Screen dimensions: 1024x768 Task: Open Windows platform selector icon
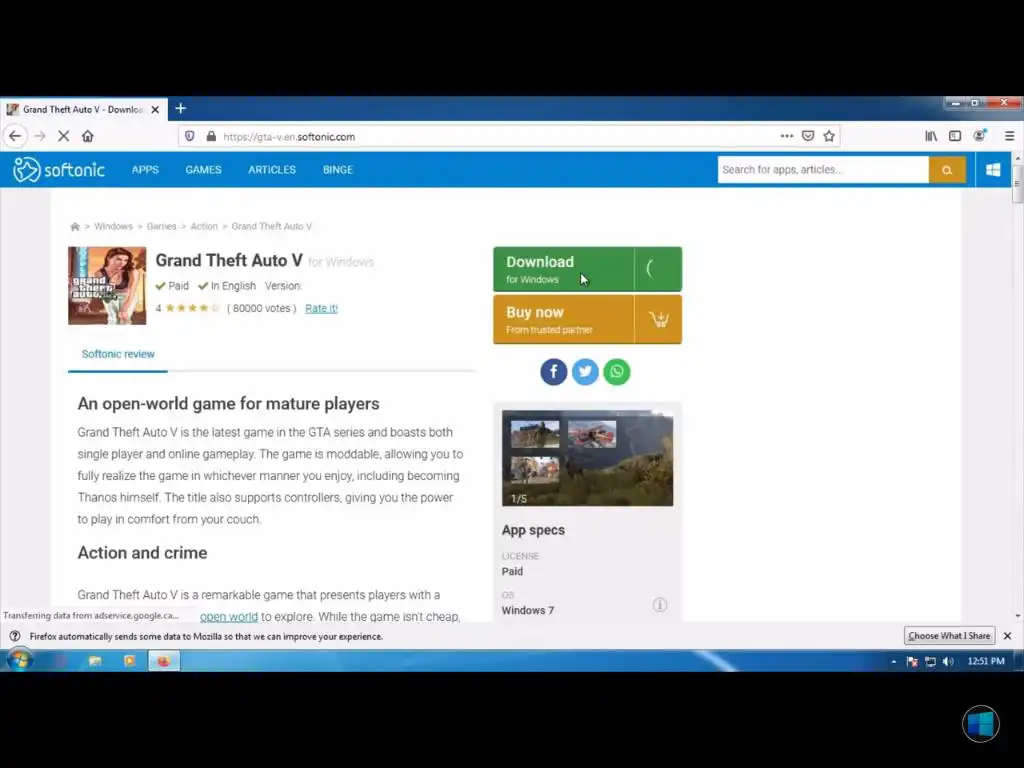tap(993, 170)
